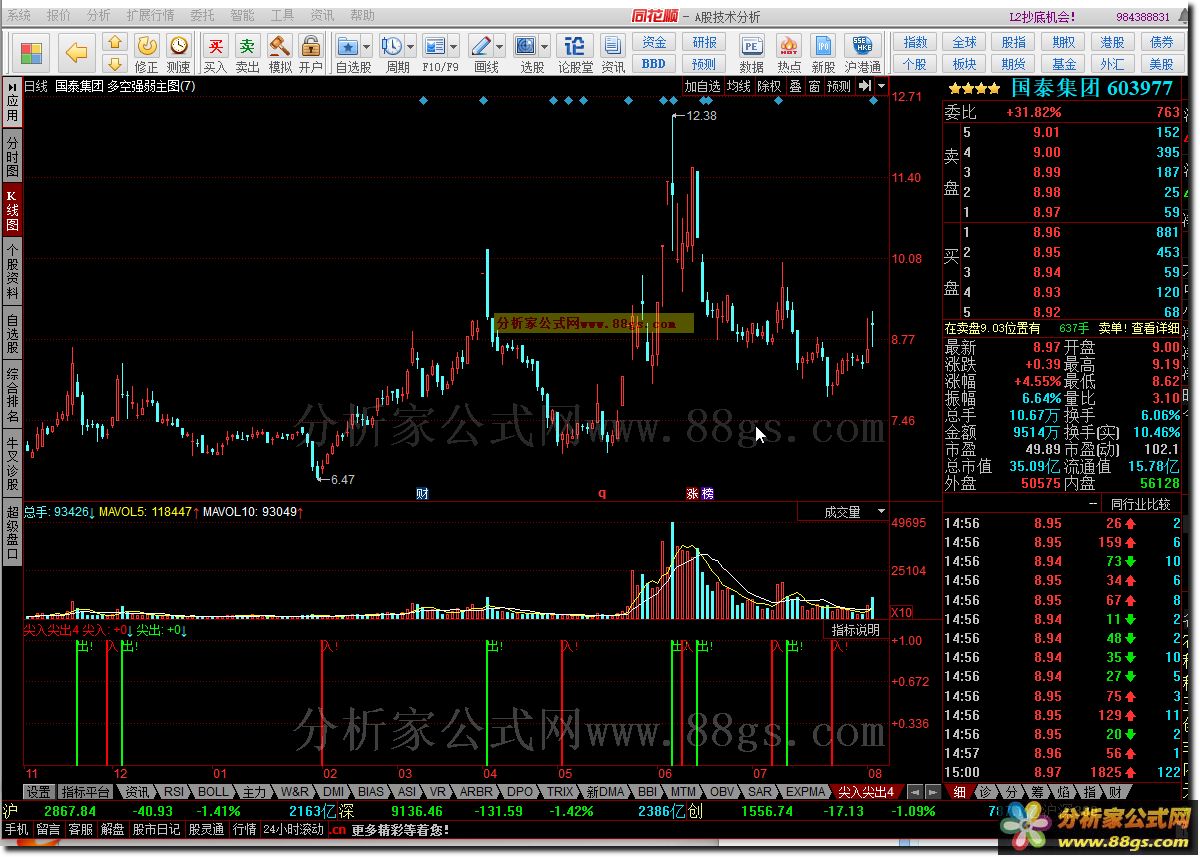
Task: Click the 期货 futures button
Action: tap(1014, 63)
